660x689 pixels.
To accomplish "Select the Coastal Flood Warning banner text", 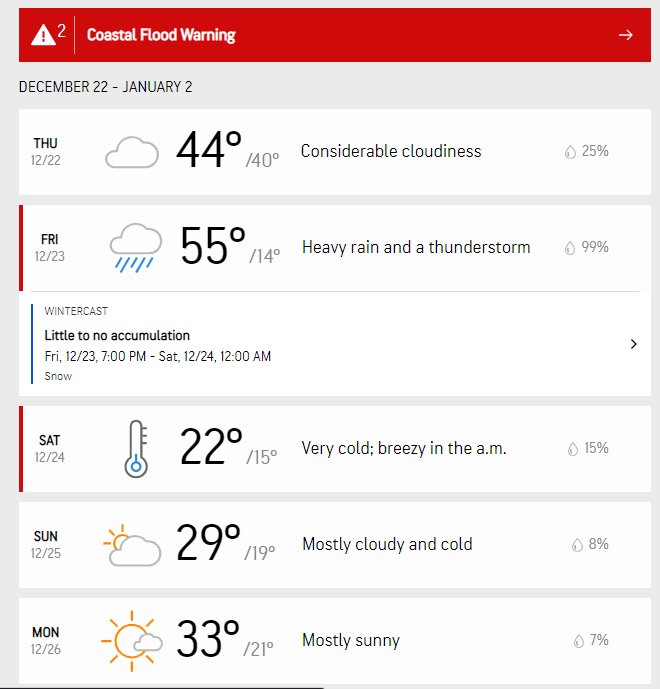I will 161,35.
